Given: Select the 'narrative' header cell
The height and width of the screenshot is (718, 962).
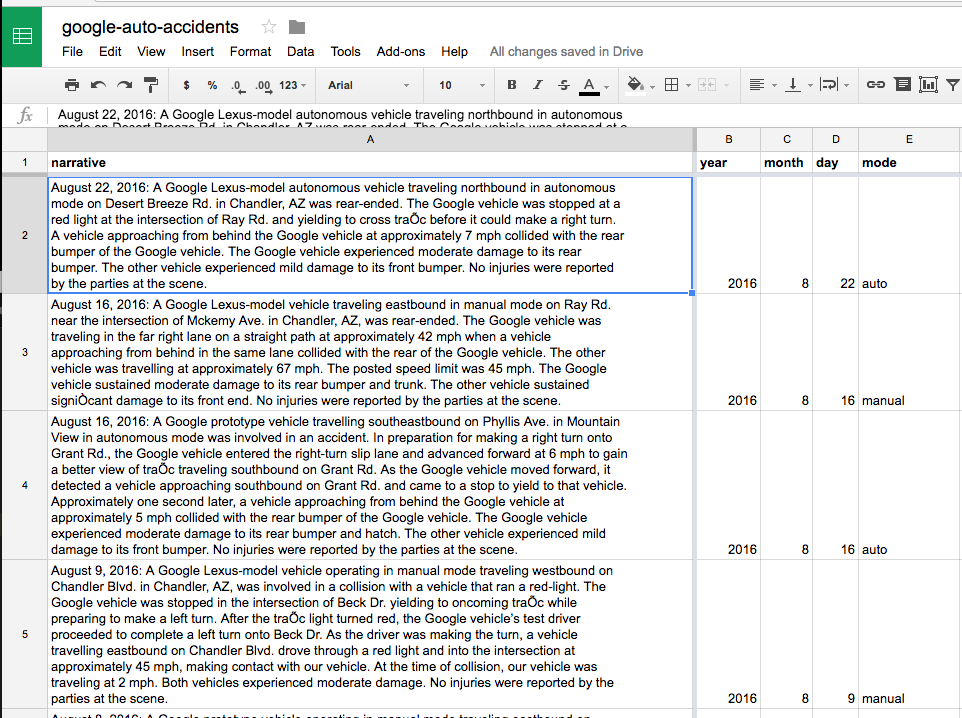Looking at the screenshot, I should click(x=371, y=163).
